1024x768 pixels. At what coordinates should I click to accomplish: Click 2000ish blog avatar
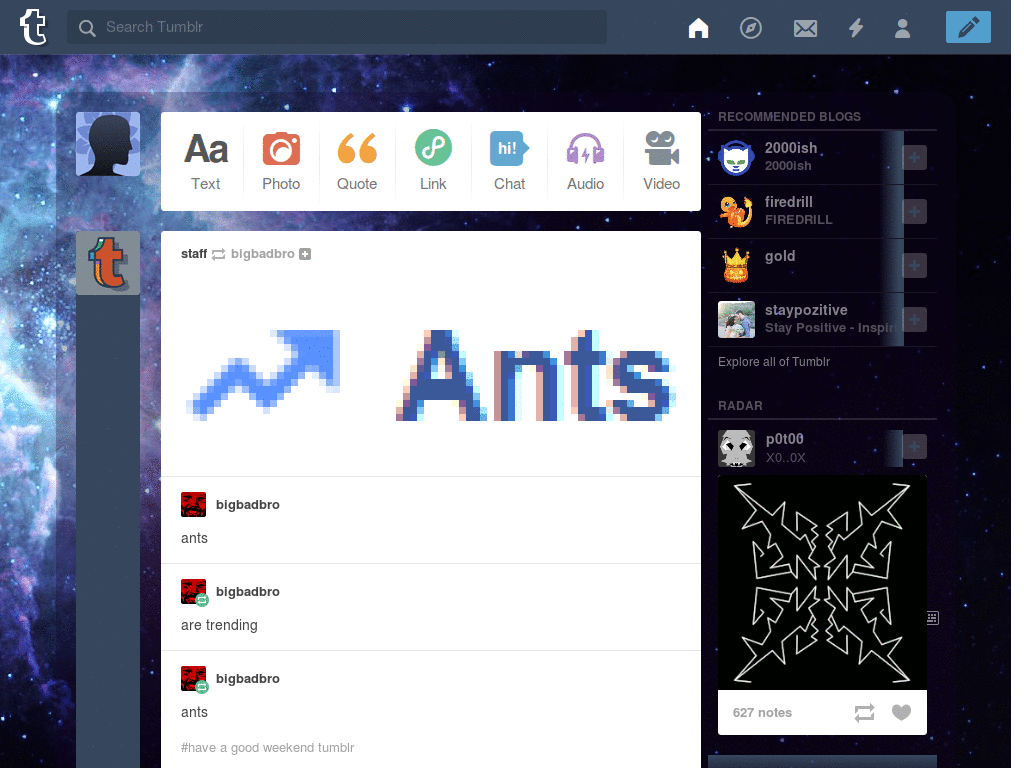736,157
